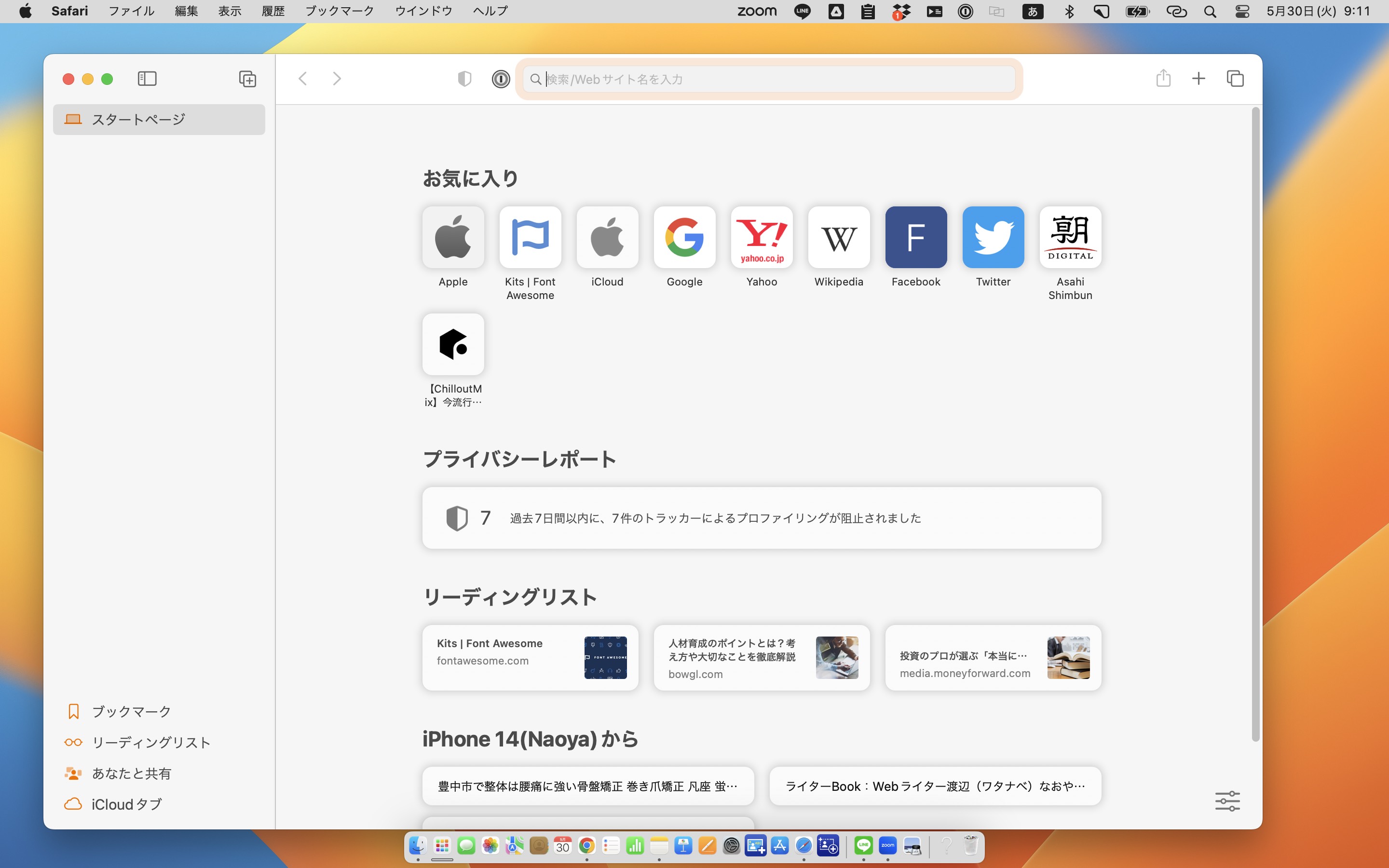Viewport: 1389px width, 868px height.
Task: Open the Kits Font Awesome reading list card
Action: (531, 657)
